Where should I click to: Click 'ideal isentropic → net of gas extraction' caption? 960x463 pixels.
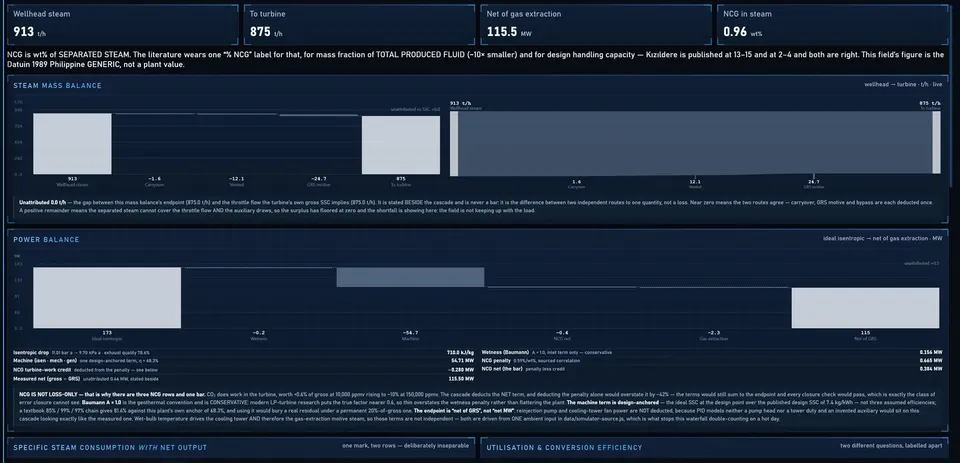[x=883, y=238]
